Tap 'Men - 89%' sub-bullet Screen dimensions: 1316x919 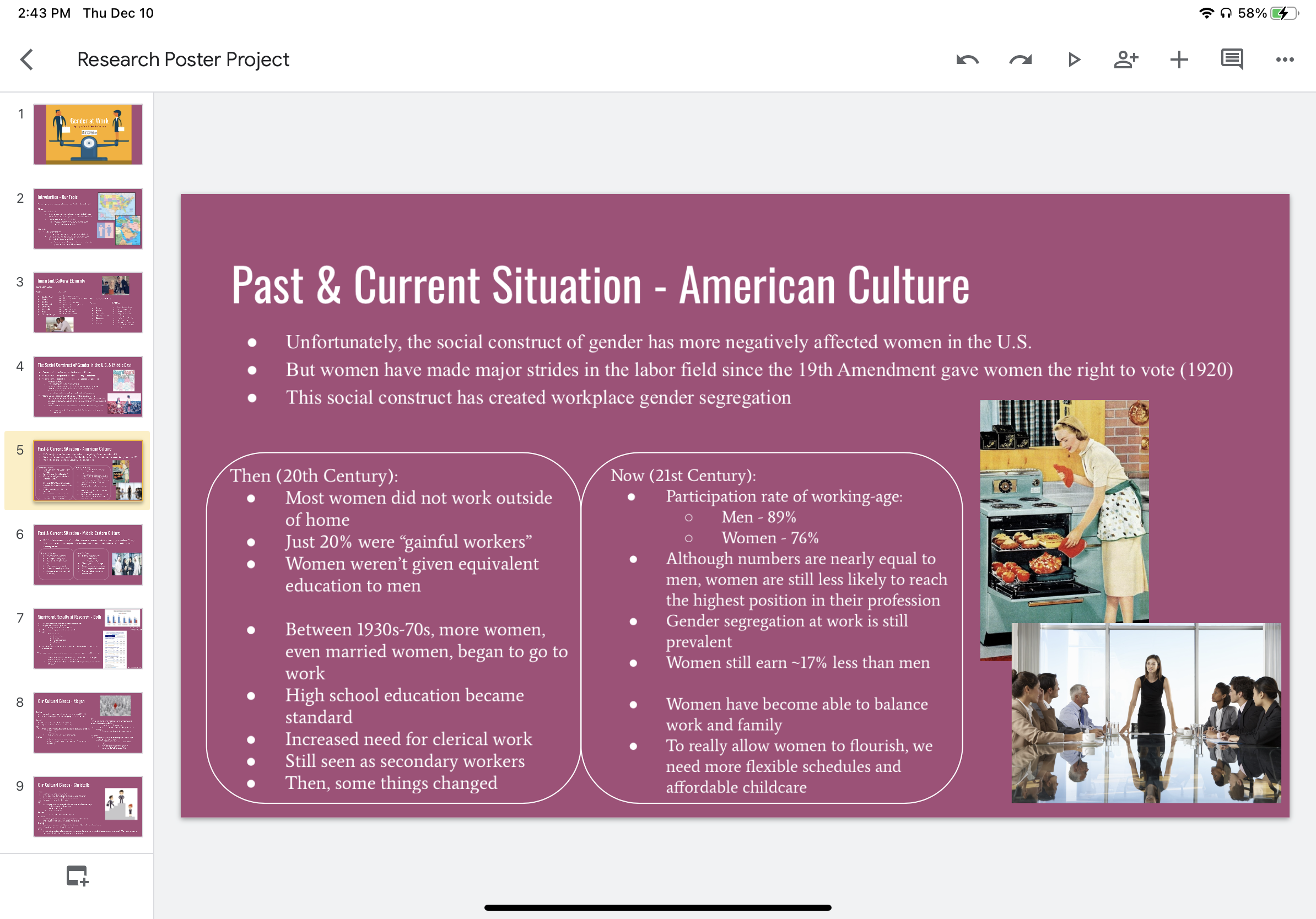point(758,517)
